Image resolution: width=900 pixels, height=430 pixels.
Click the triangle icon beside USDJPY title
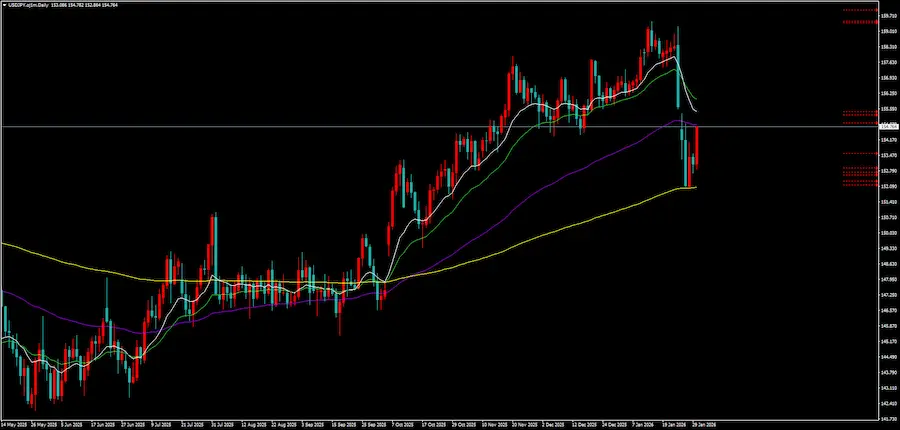click(x=3, y=5)
